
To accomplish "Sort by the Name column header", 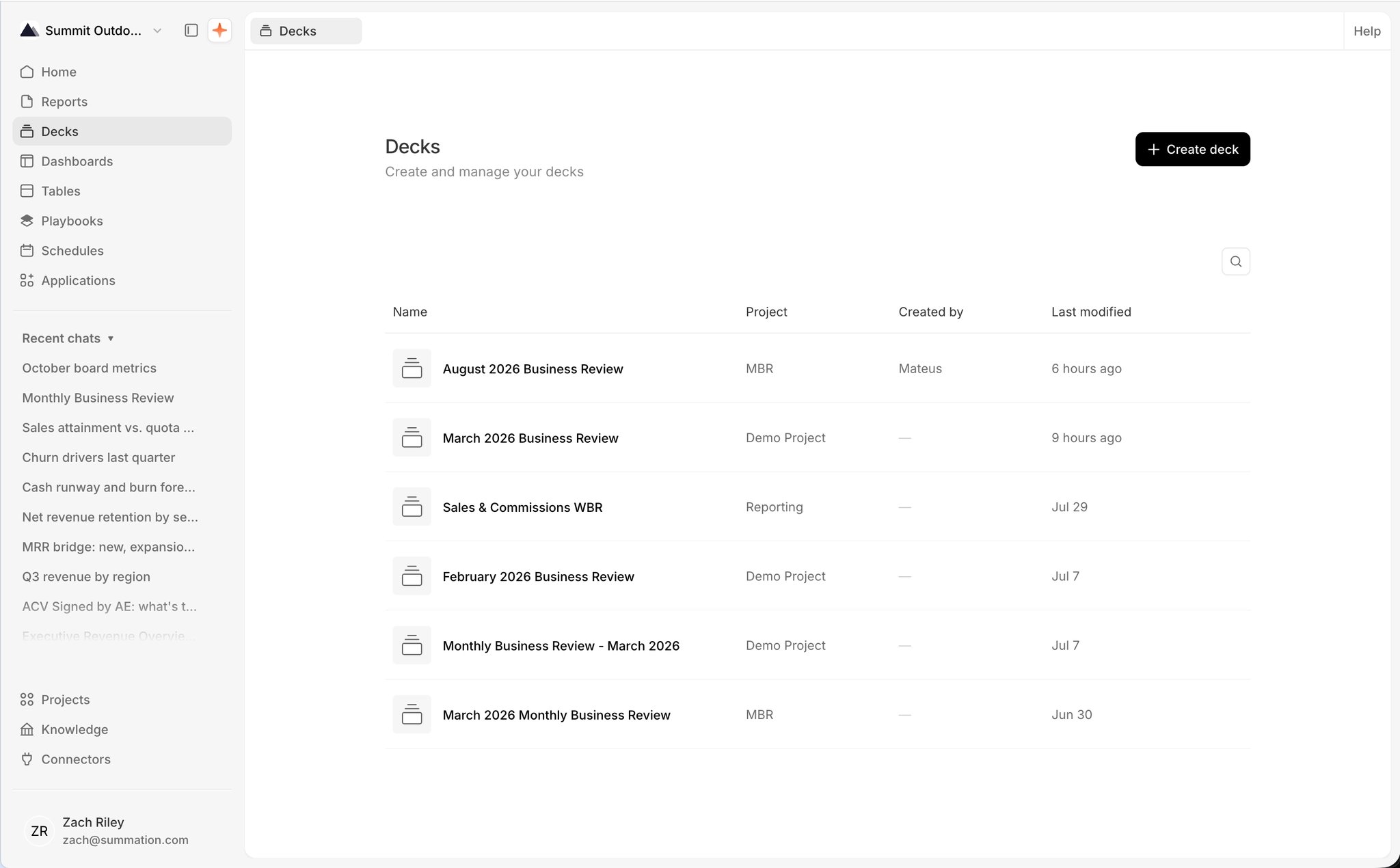I will [x=409, y=312].
